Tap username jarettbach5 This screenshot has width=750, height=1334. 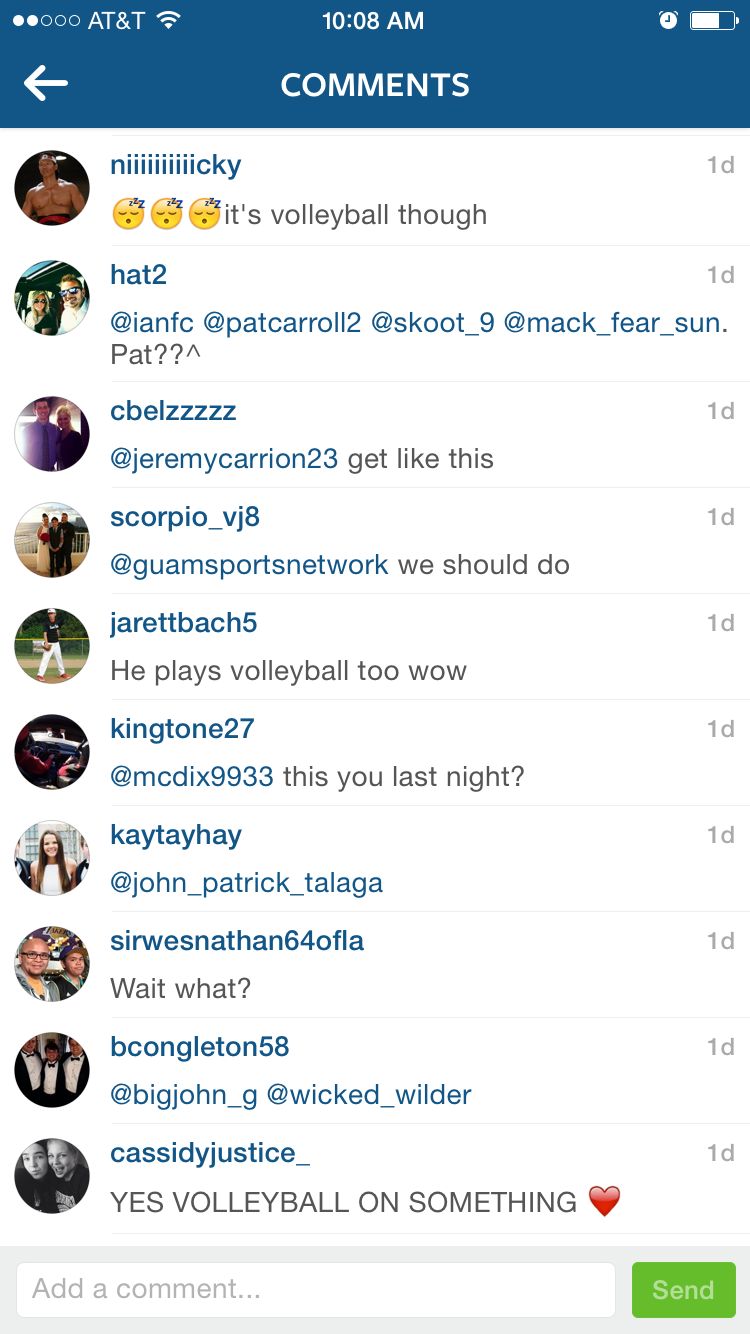(184, 623)
